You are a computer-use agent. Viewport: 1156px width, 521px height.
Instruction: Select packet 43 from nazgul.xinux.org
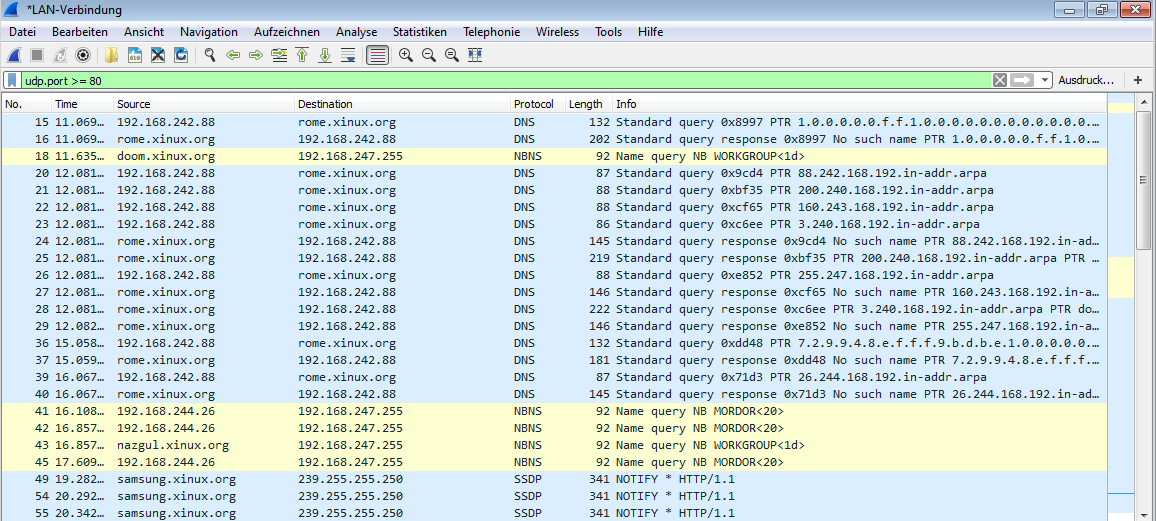point(554,445)
